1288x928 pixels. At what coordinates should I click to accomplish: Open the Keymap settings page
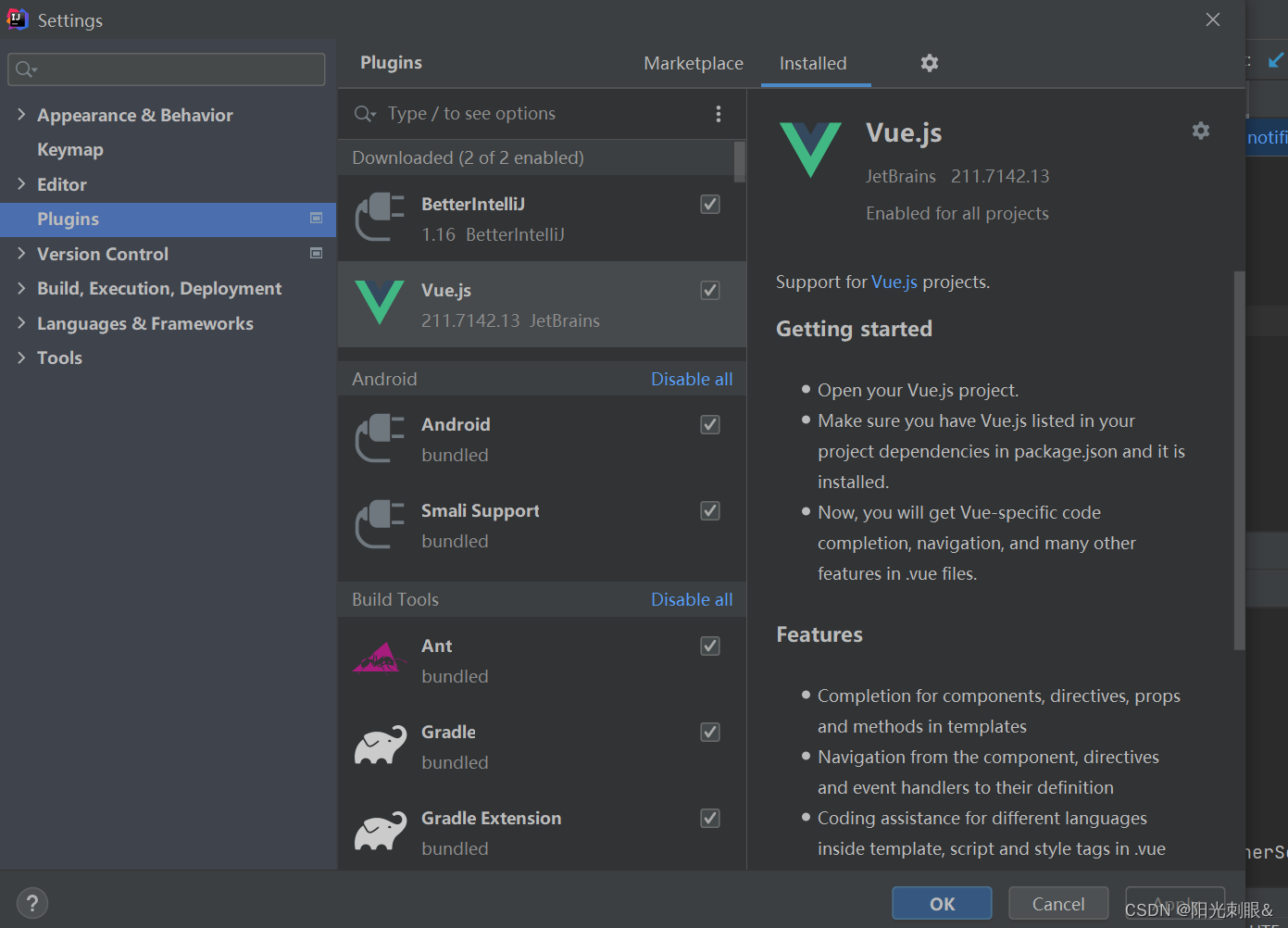coord(70,149)
